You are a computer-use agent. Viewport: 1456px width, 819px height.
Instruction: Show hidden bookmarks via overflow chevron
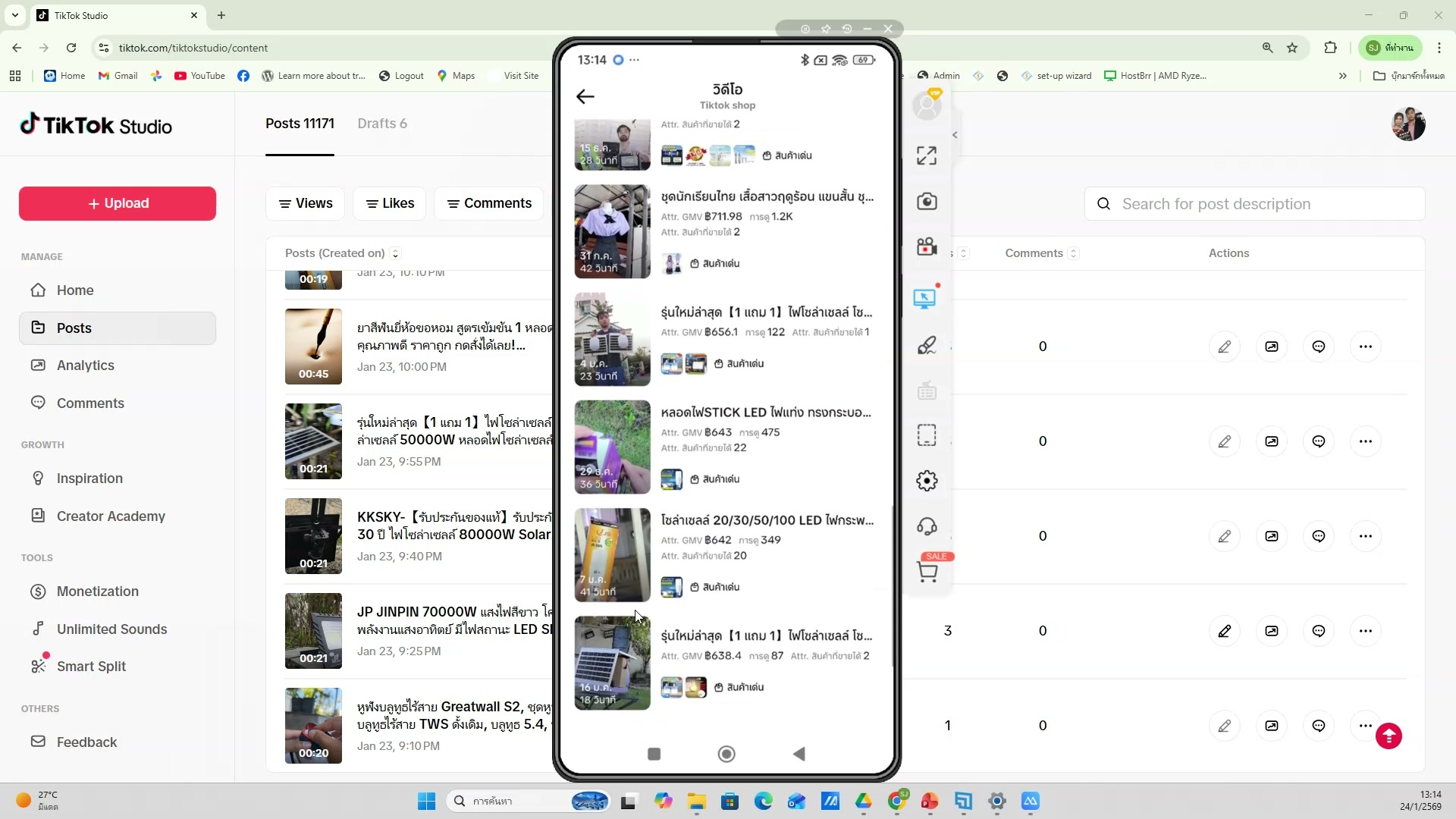(x=1343, y=76)
